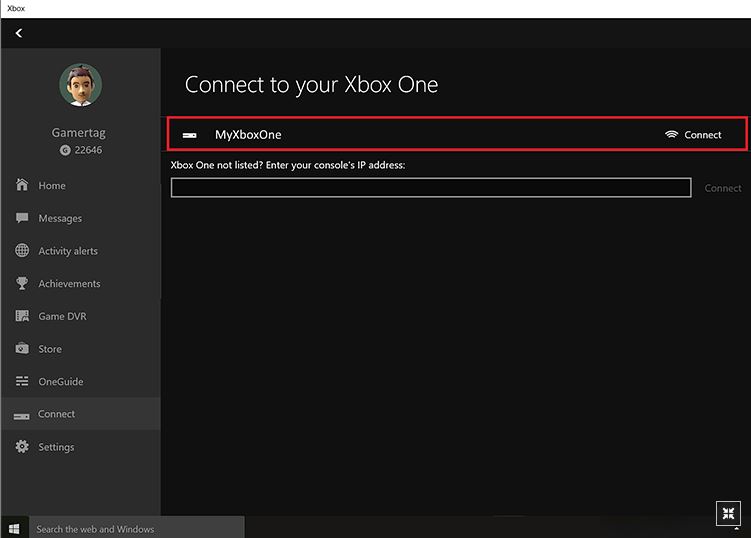Open Messages in the sidebar
Screen dimensions: 751x538
(60, 218)
